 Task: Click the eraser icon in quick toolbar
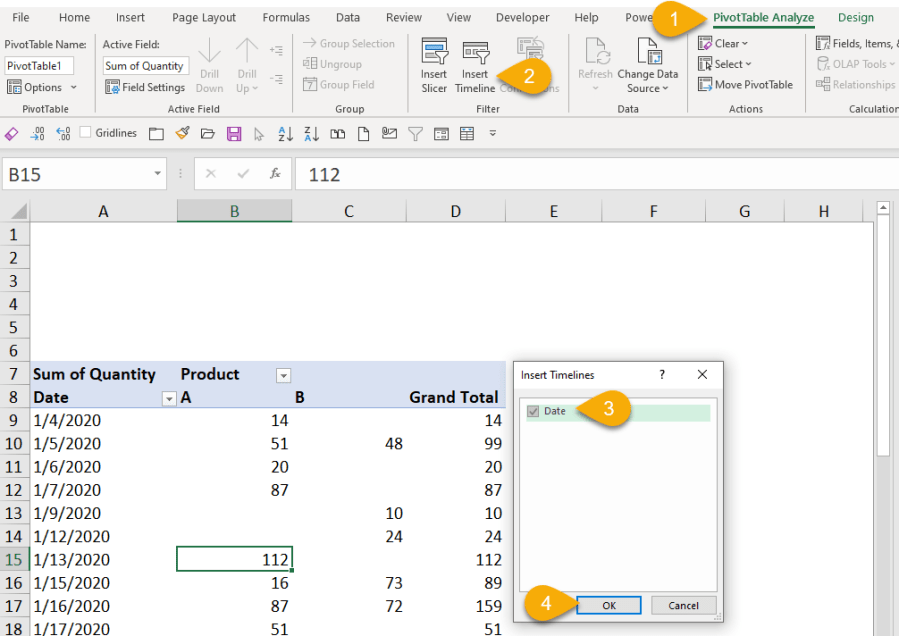pos(11,134)
